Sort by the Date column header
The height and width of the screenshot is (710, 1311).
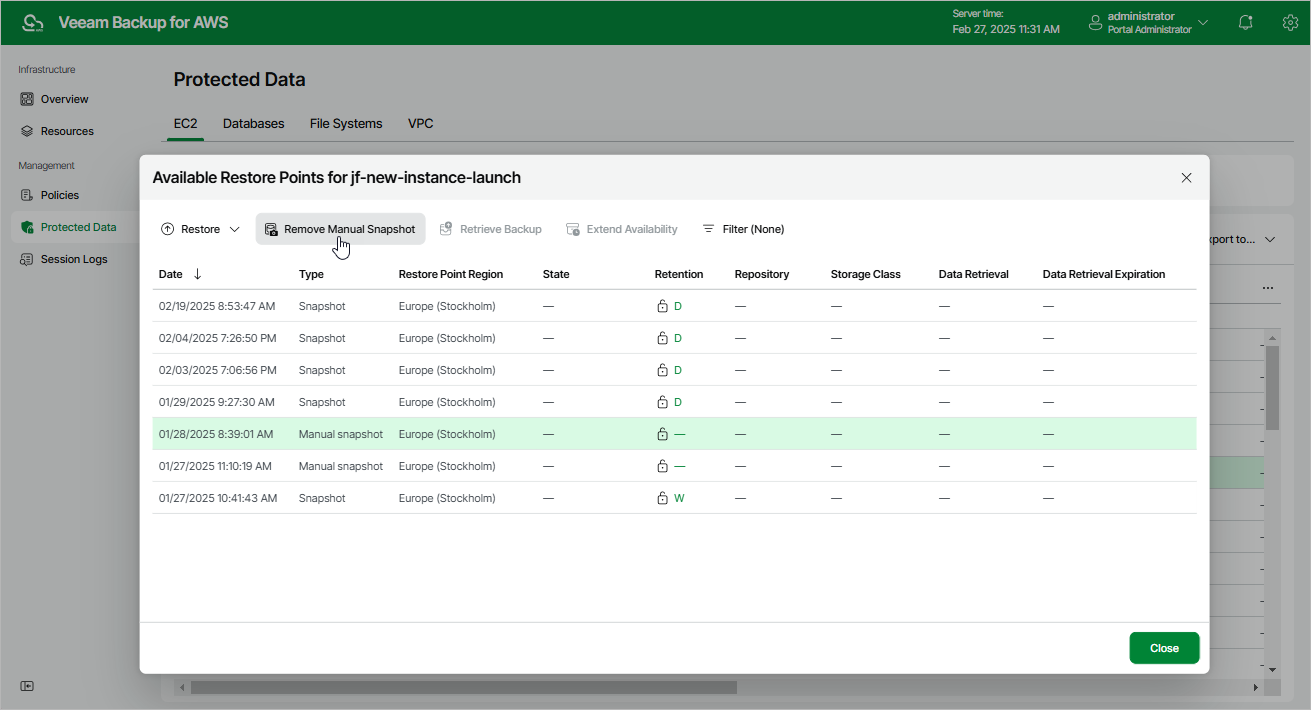coord(171,274)
